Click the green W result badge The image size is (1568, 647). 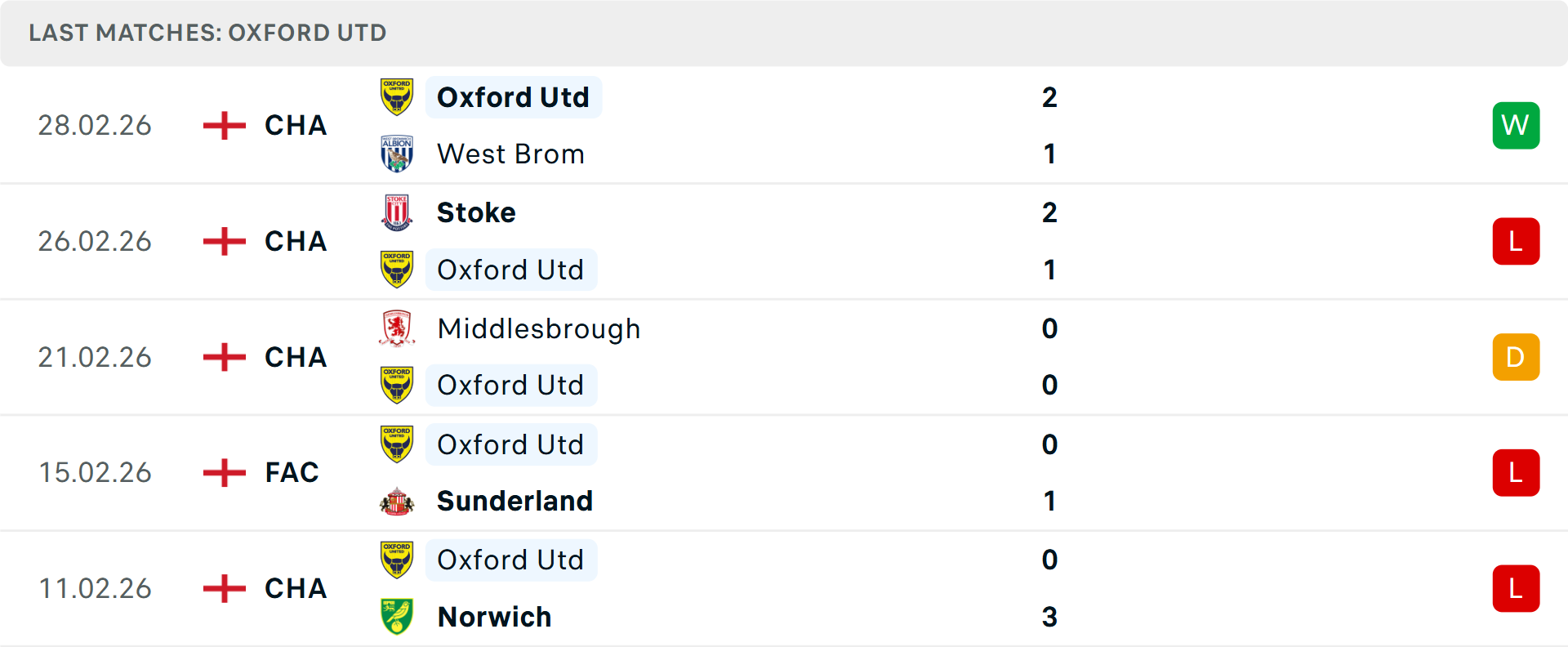click(x=1516, y=125)
